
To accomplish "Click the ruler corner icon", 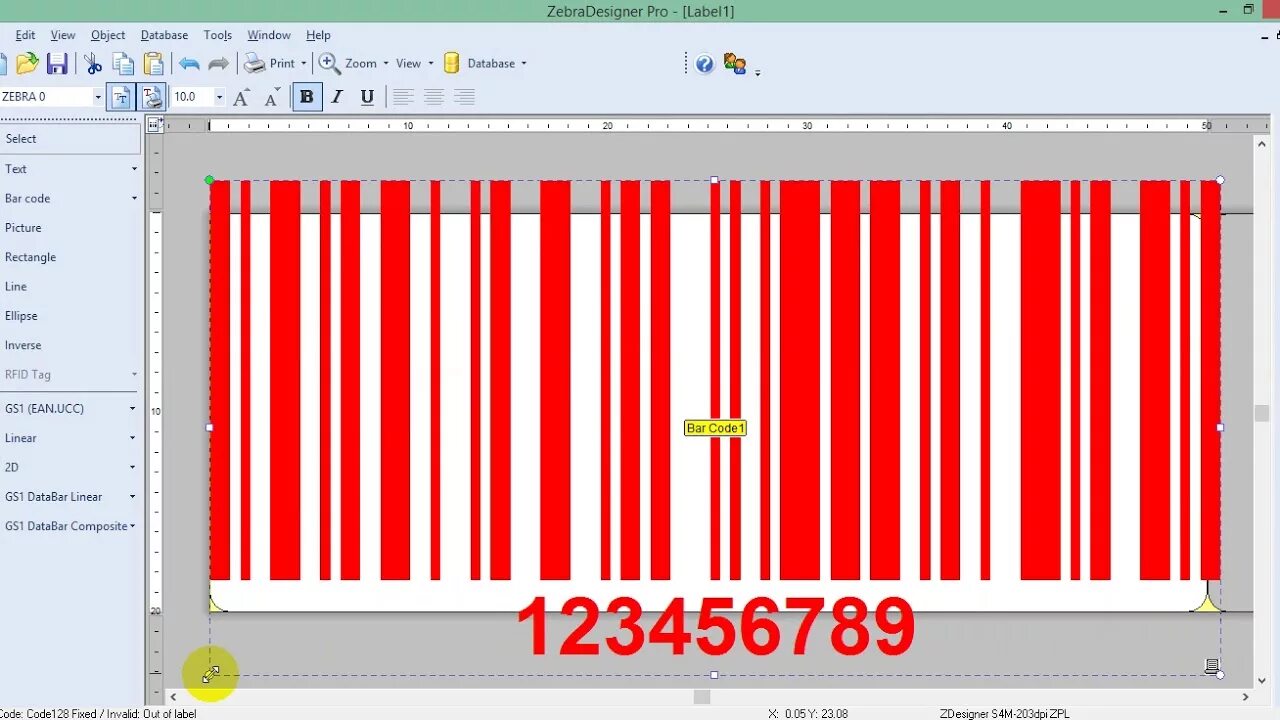I will click(x=154, y=125).
